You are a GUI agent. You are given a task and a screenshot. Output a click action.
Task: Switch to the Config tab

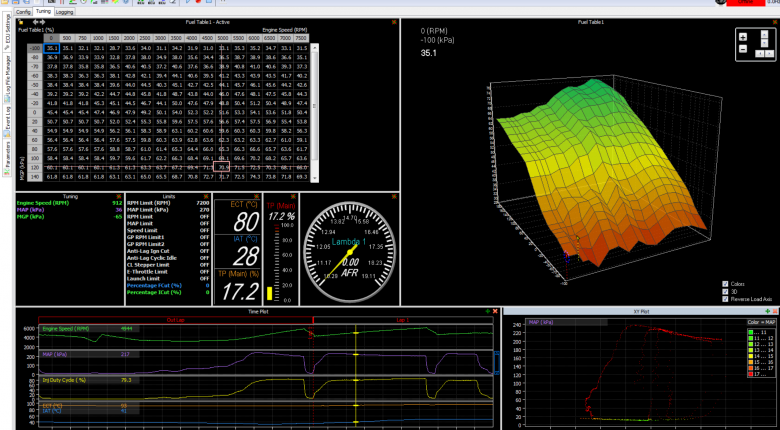click(23, 11)
